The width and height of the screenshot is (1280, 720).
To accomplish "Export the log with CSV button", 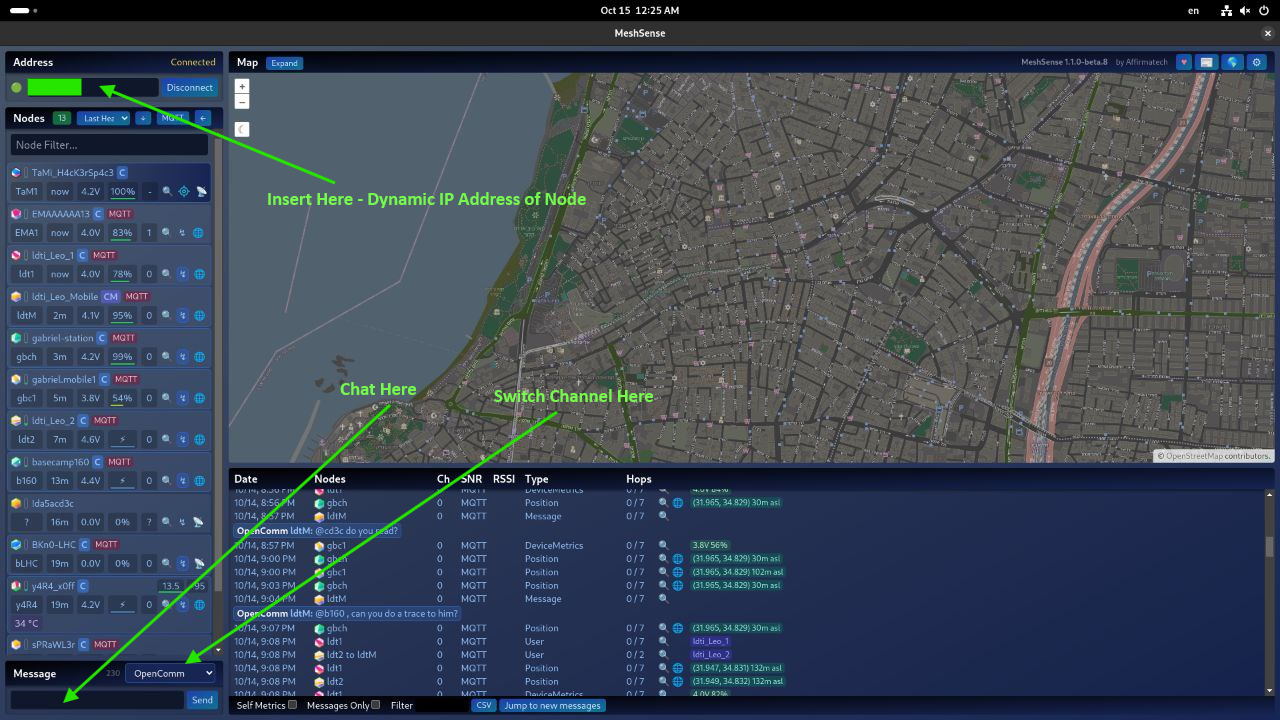I will [x=483, y=705].
